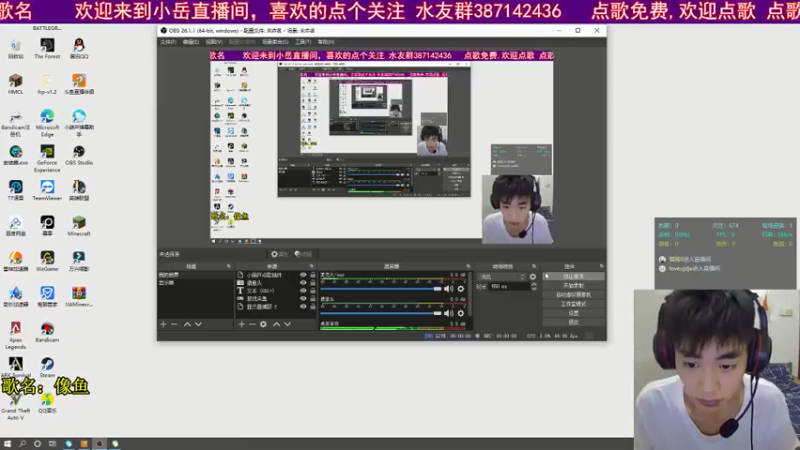Lock the text (GDI+) source
The width and height of the screenshot is (800, 450).
[x=313, y=290]
